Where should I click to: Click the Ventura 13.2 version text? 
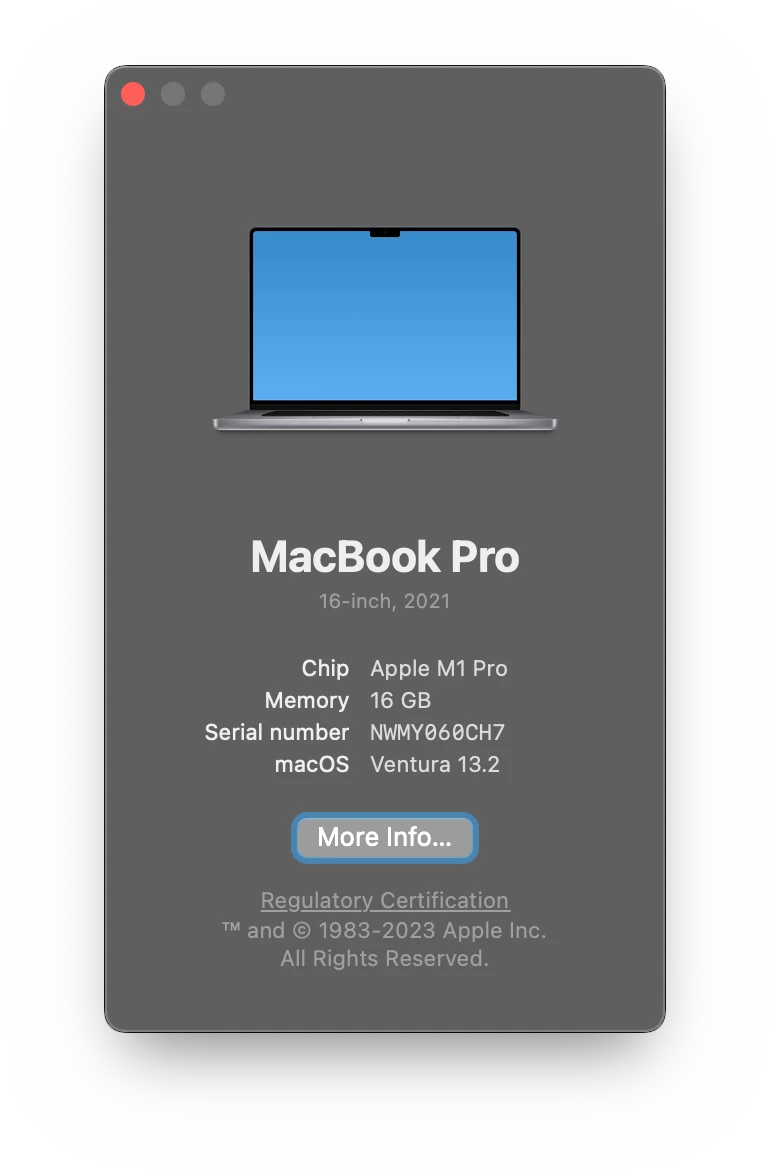point(435,764)
